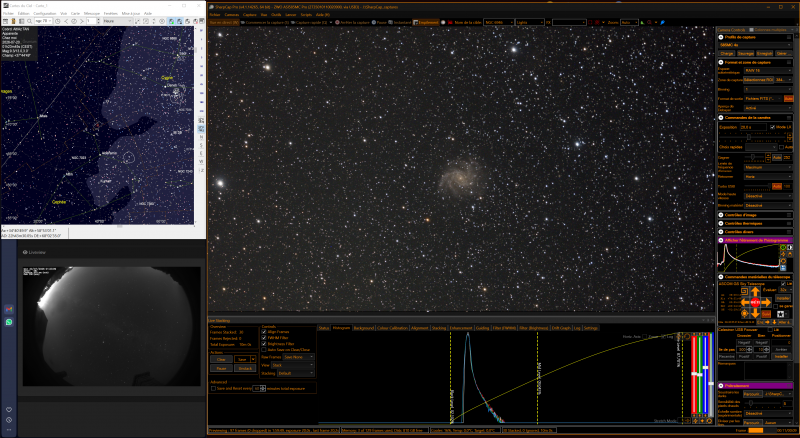This screenshot has height=438, width=800.
Task: Toggle the FWHM Filter checkbox
Action: [x=264, y=338]
